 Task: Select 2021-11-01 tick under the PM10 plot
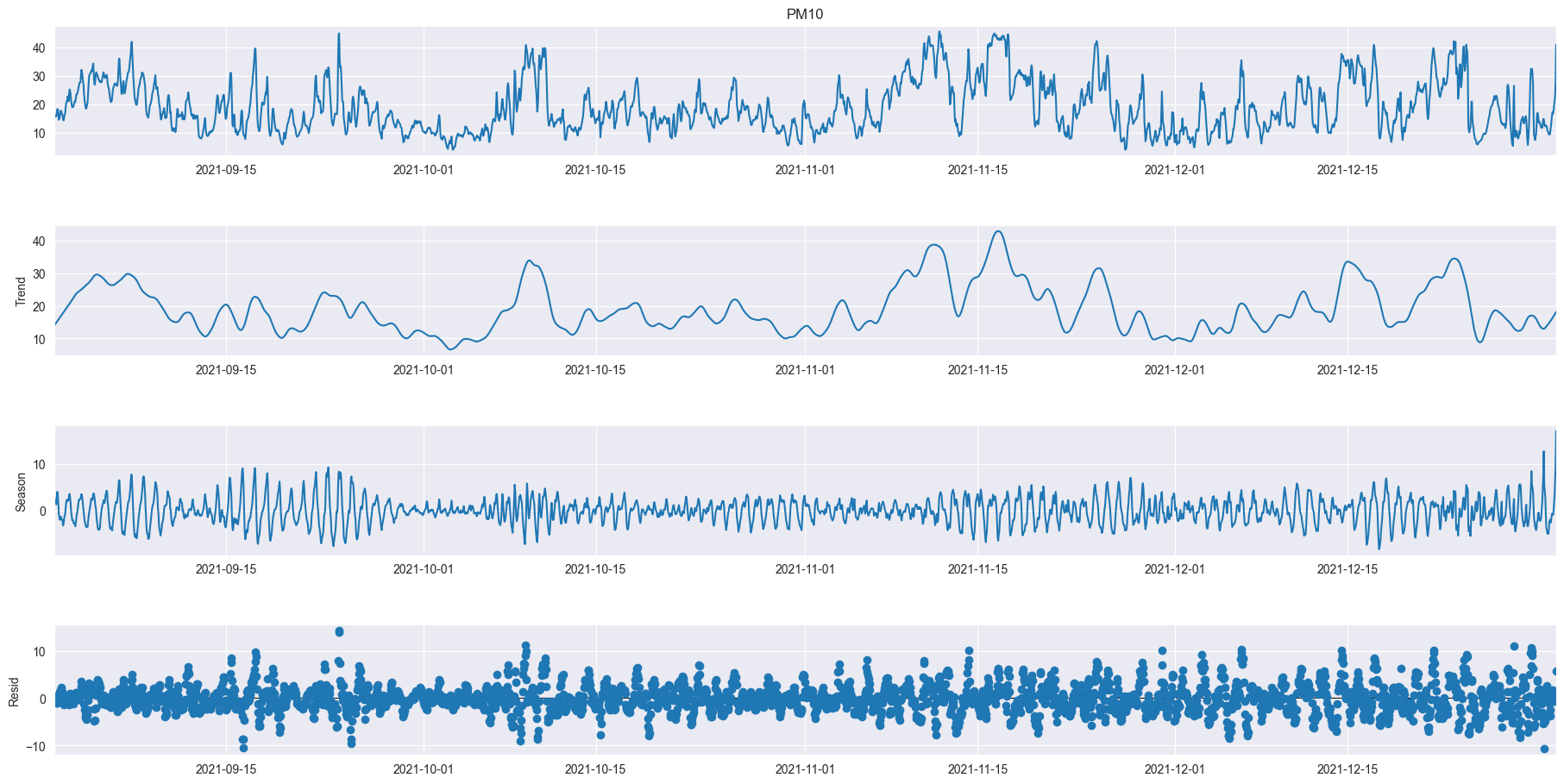point(805,170)
